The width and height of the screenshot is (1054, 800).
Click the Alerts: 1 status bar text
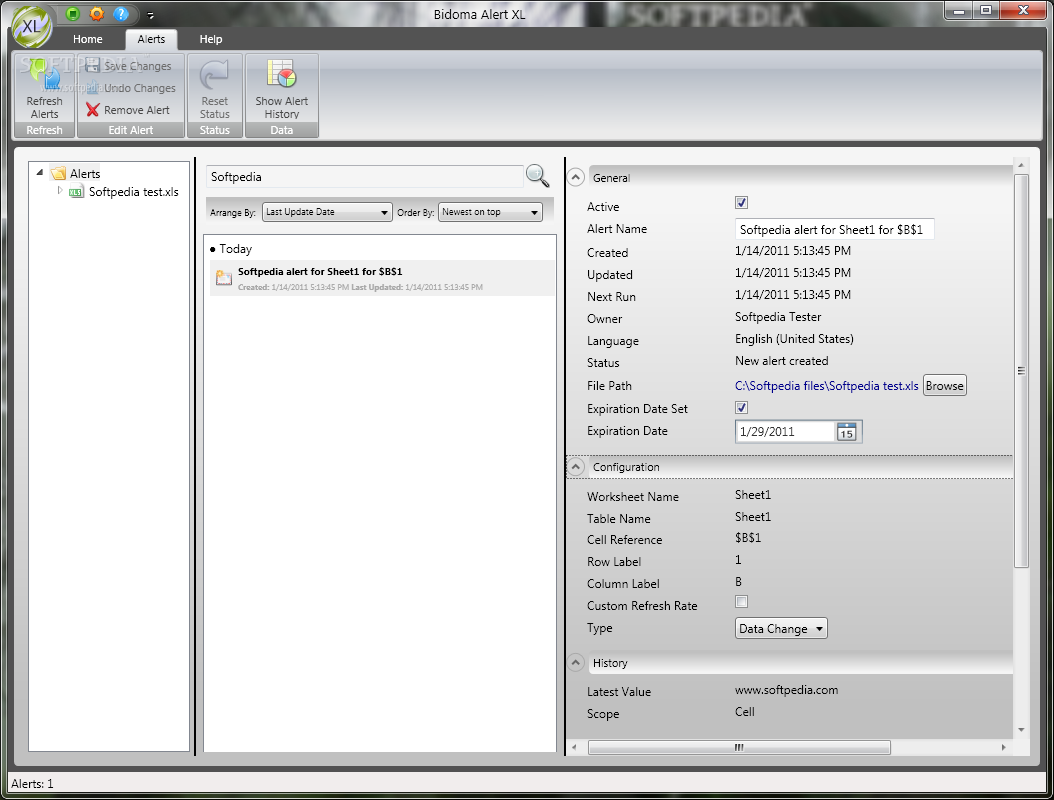pos(32,784)
